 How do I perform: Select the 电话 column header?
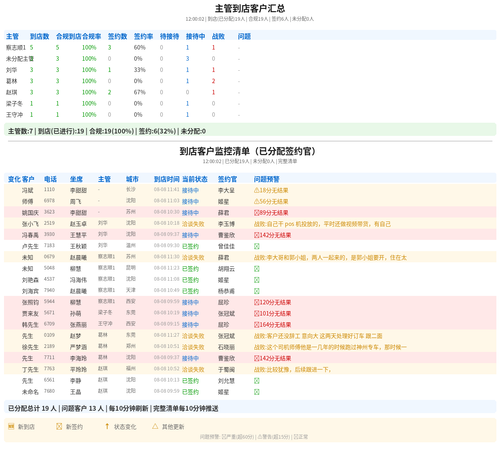[50, 179]
